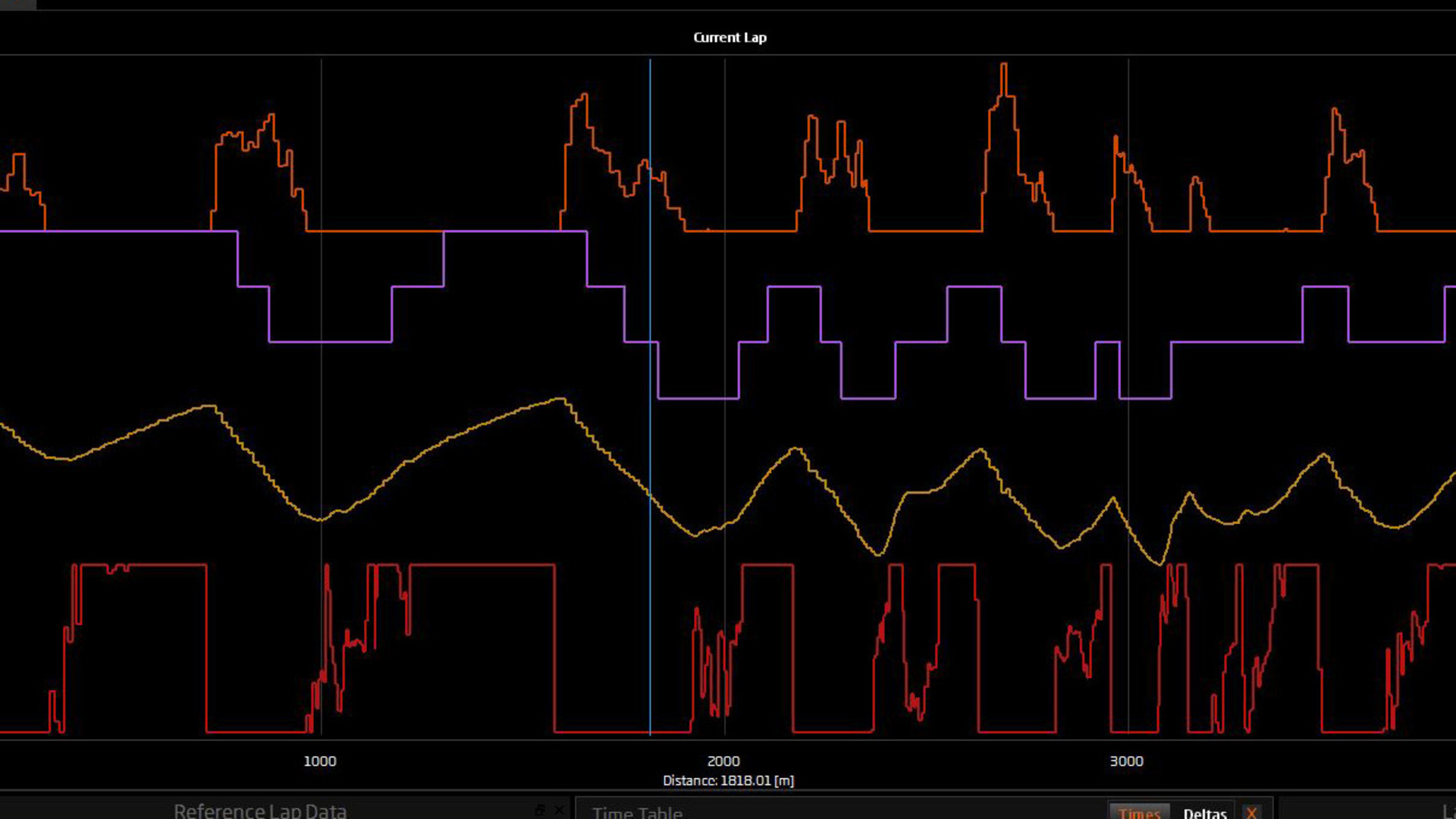Image resolution: width=1456 pixels, height=819 pixels.
Task: Click the Distance 1818.01 m readout
Action: pos(727,780)
